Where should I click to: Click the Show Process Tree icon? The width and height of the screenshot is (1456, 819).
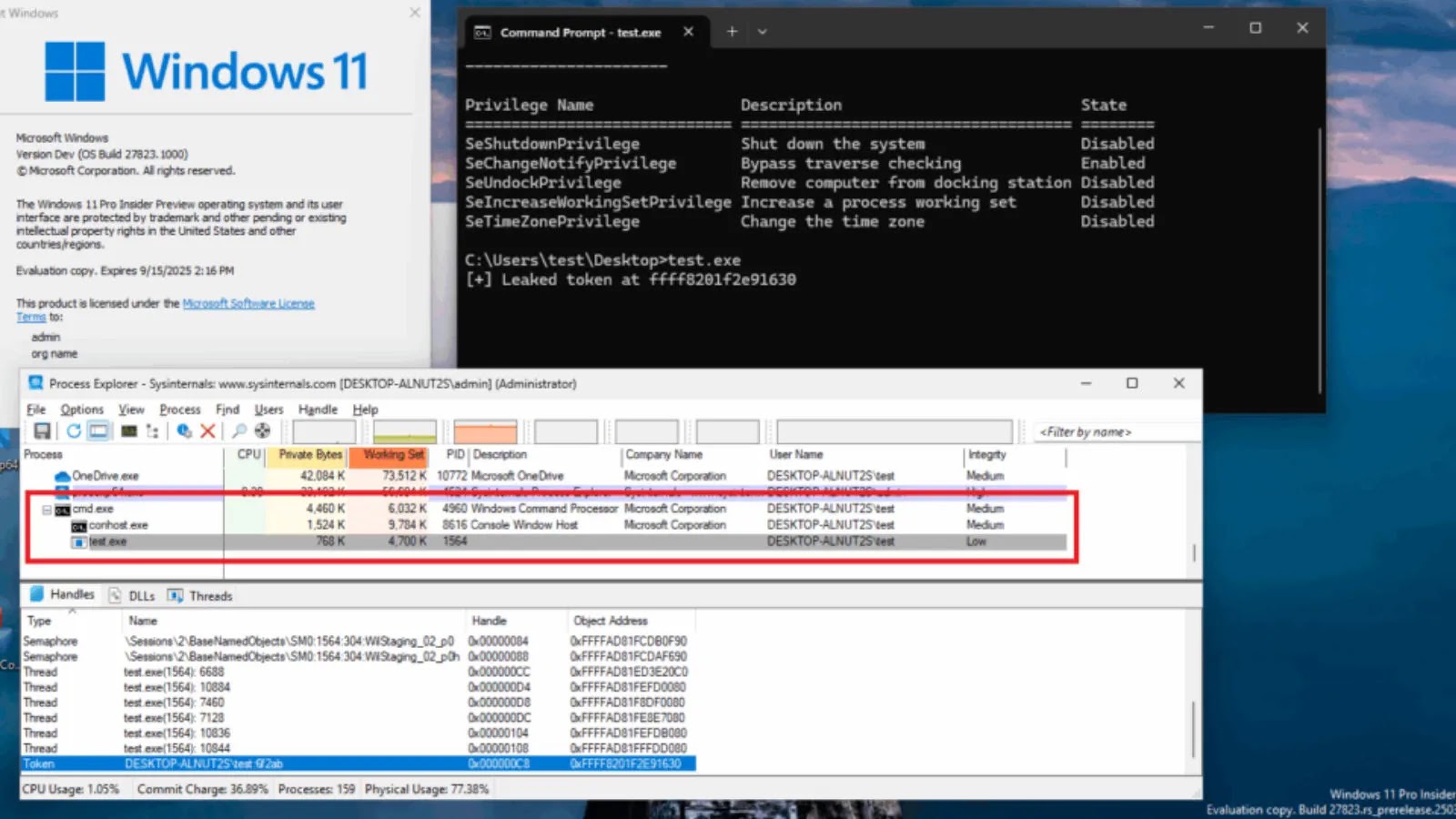click(151, 430)
